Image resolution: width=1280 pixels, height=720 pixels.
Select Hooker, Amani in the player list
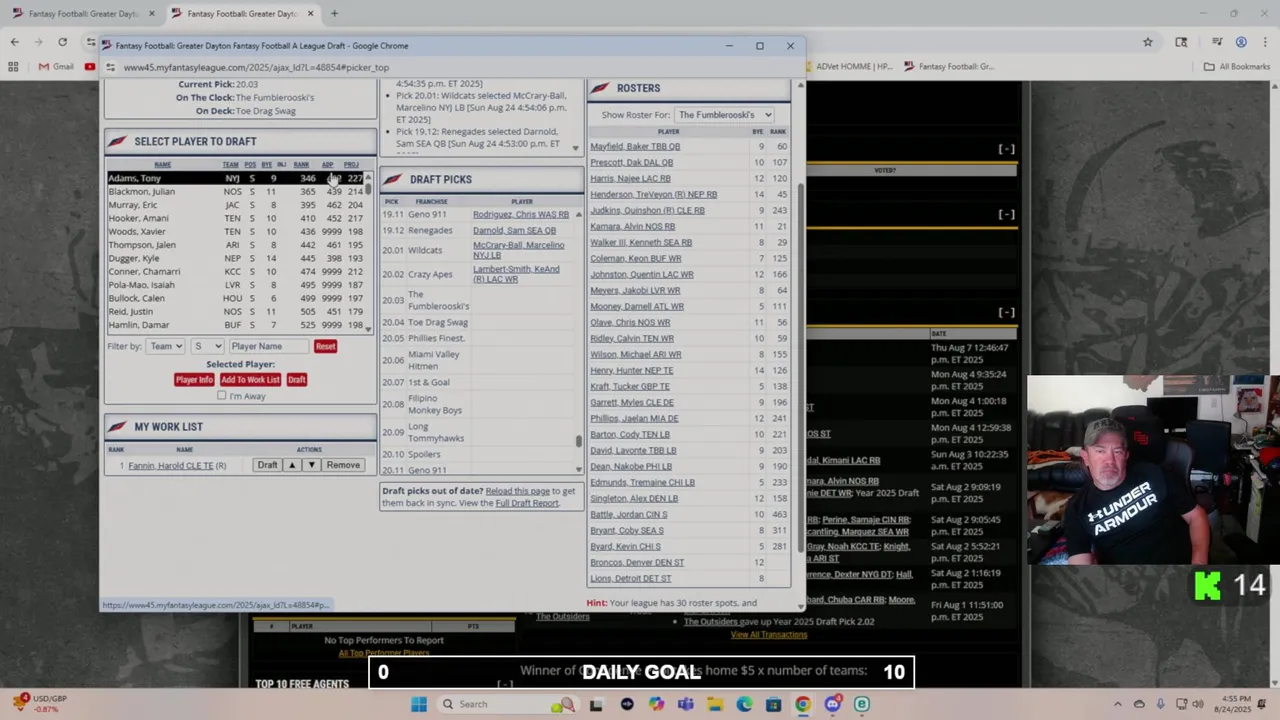(x=237, y=218)
